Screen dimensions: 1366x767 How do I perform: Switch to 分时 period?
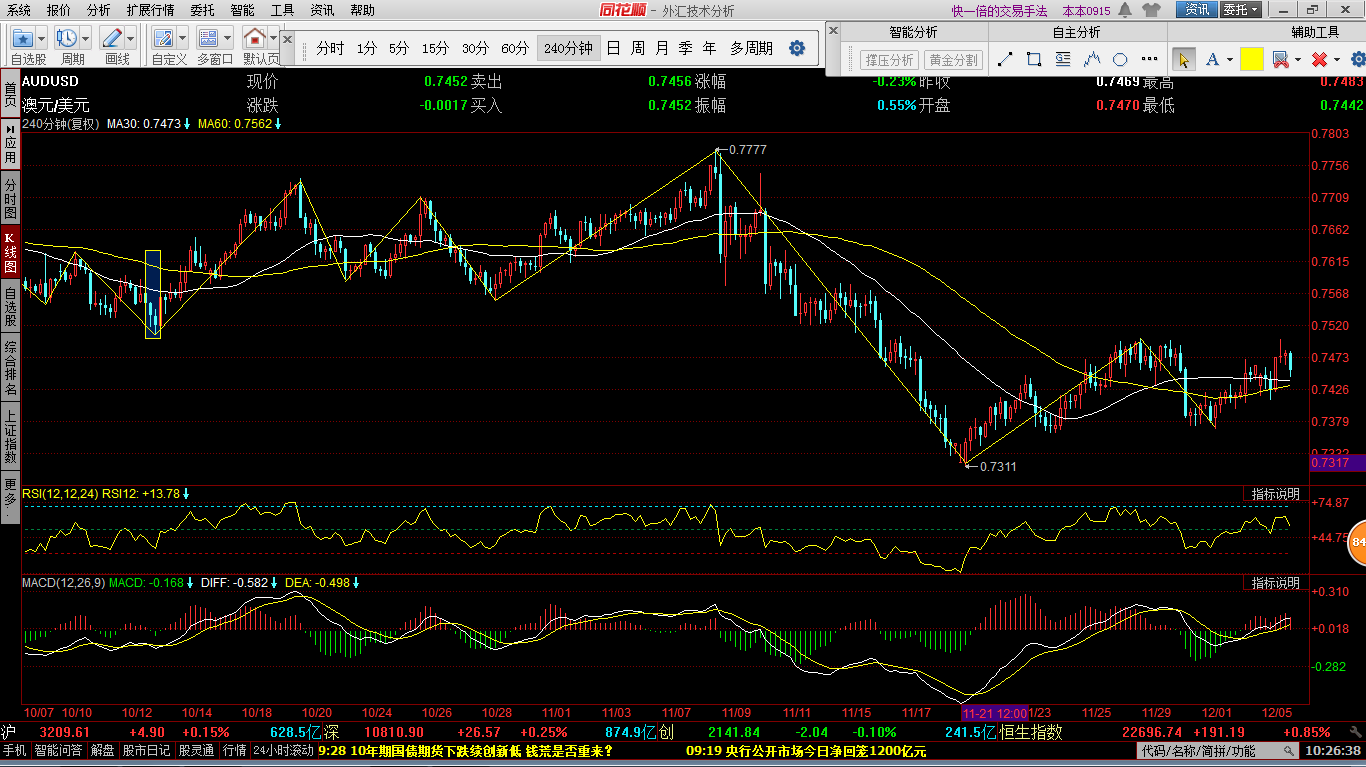coord(330,48)
